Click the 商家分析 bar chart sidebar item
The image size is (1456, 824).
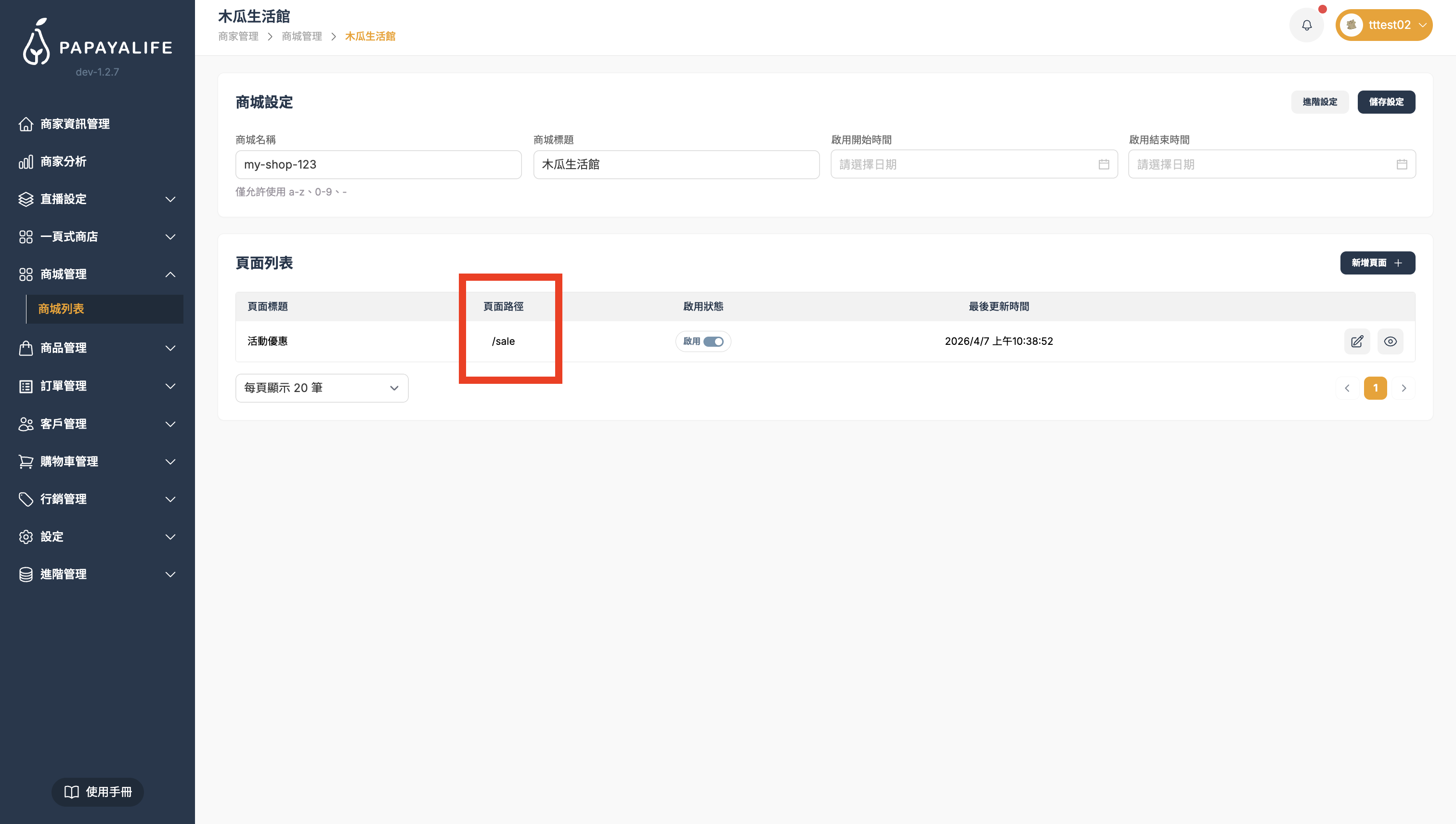[x=64, y=162]
